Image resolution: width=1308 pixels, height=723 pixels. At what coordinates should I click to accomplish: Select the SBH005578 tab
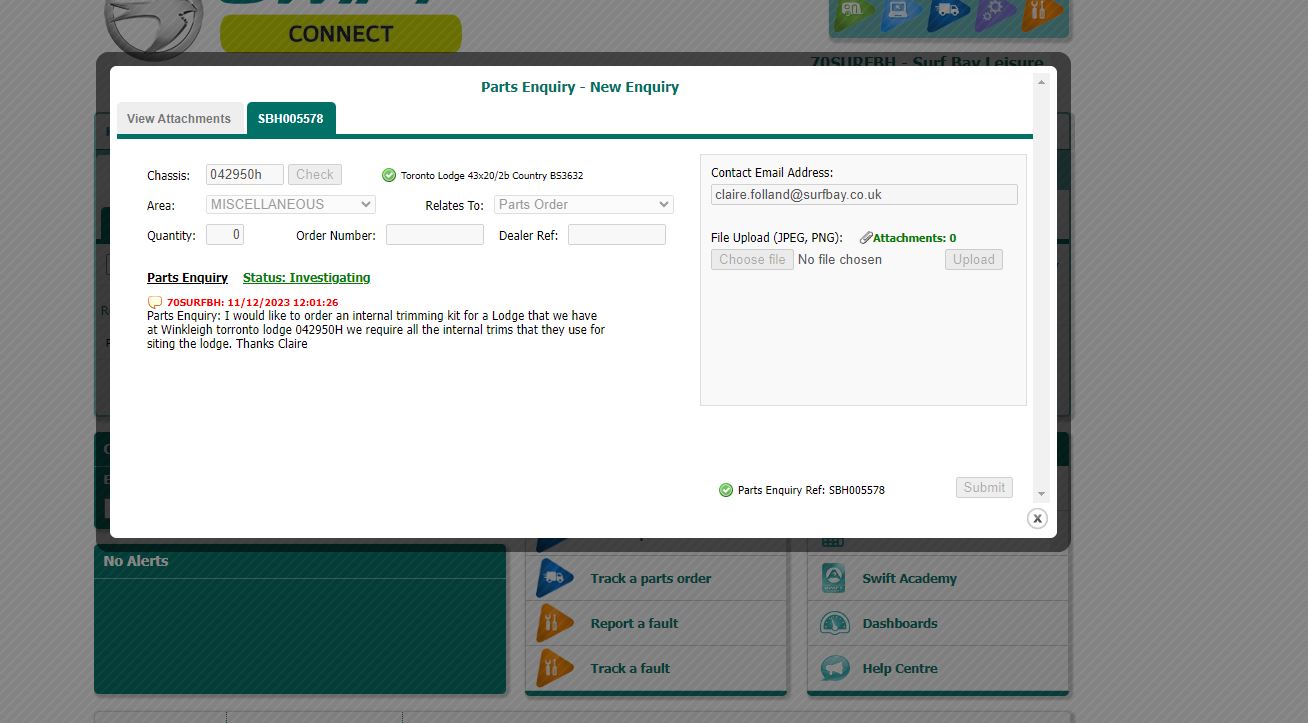[x=291, y=118]
